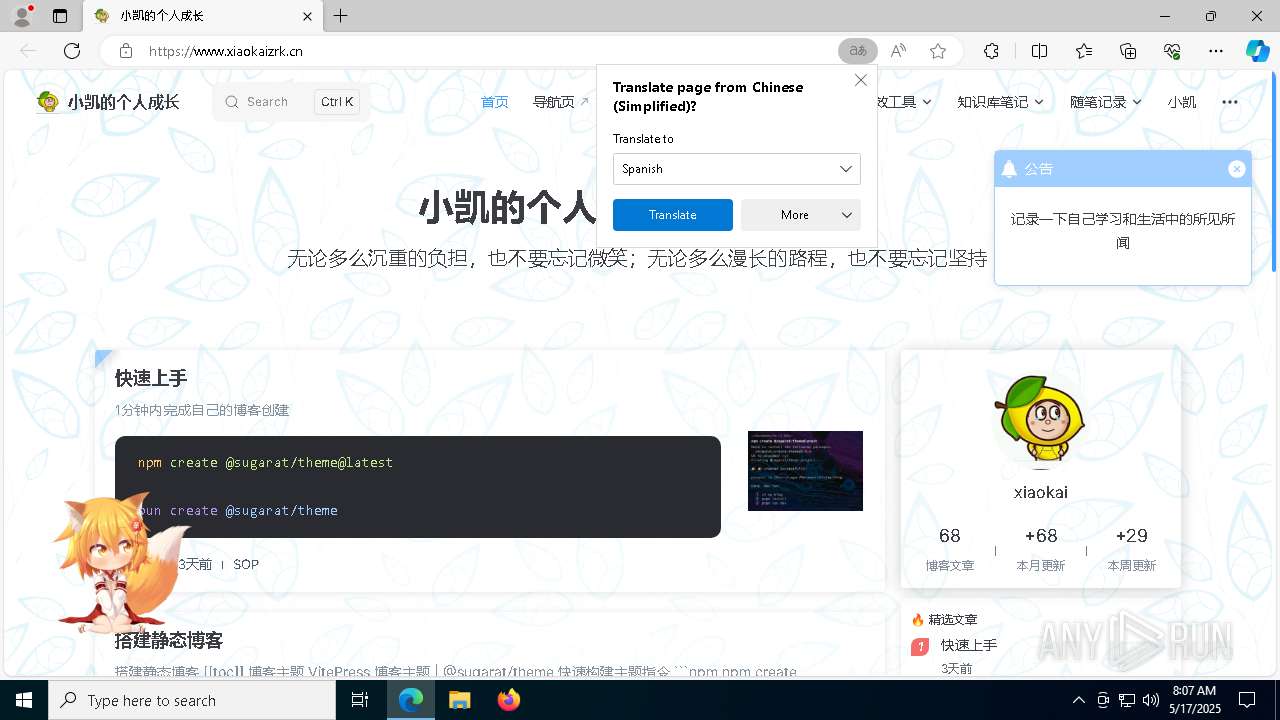Reload the current page

(x=72, y=51)
